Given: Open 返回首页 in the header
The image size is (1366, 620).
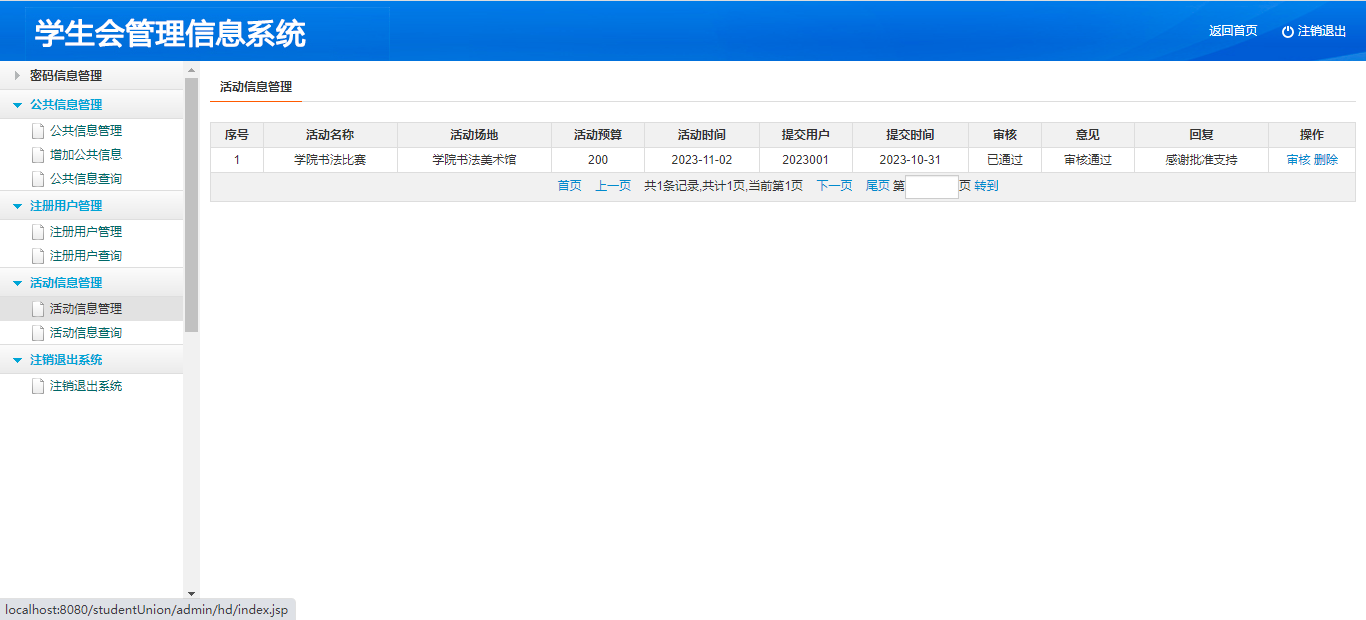Looking at the screenshot, I should (x=1232, y=31).
